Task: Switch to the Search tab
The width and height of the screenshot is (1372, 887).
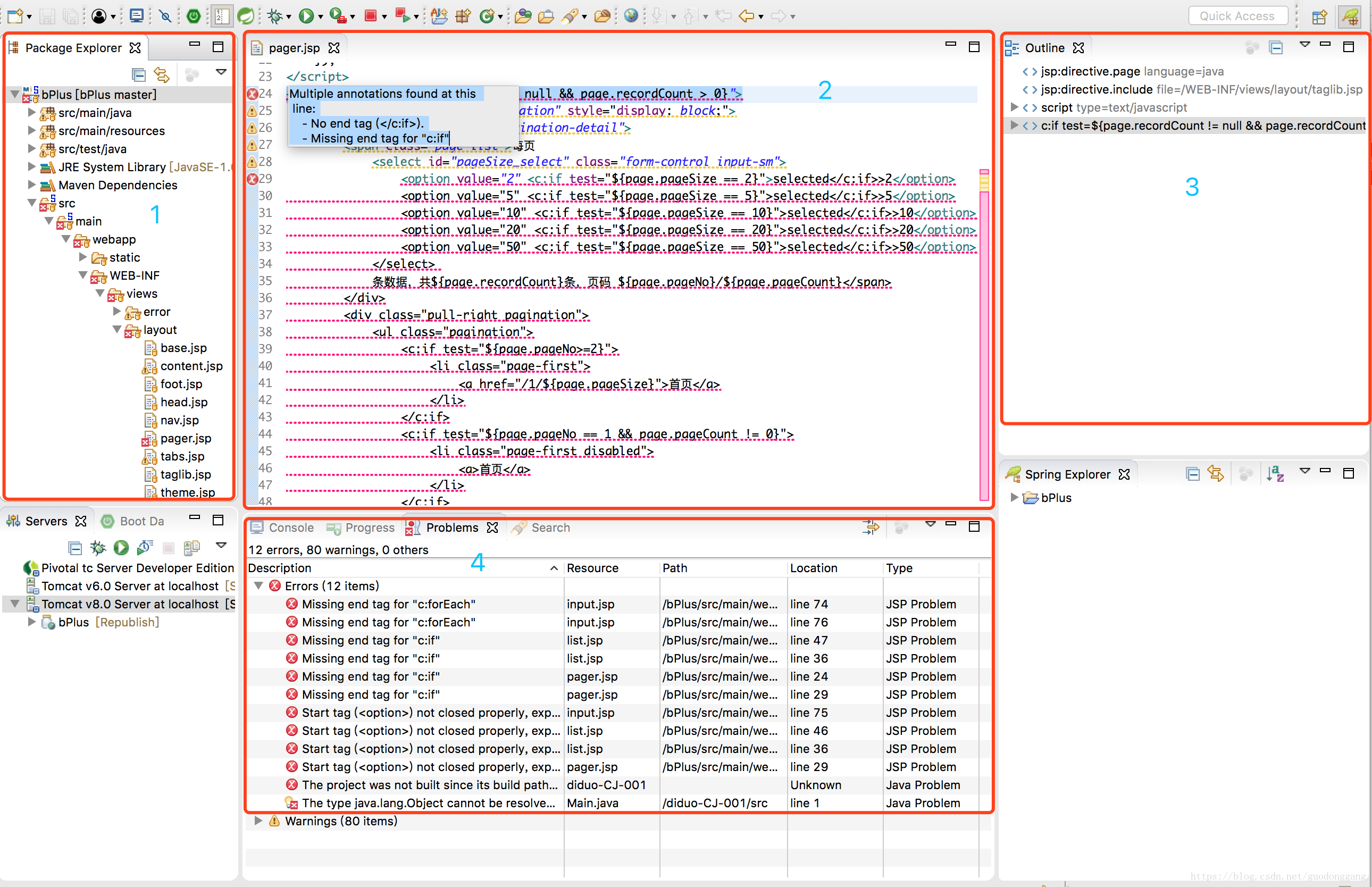Action: [541, 528]
